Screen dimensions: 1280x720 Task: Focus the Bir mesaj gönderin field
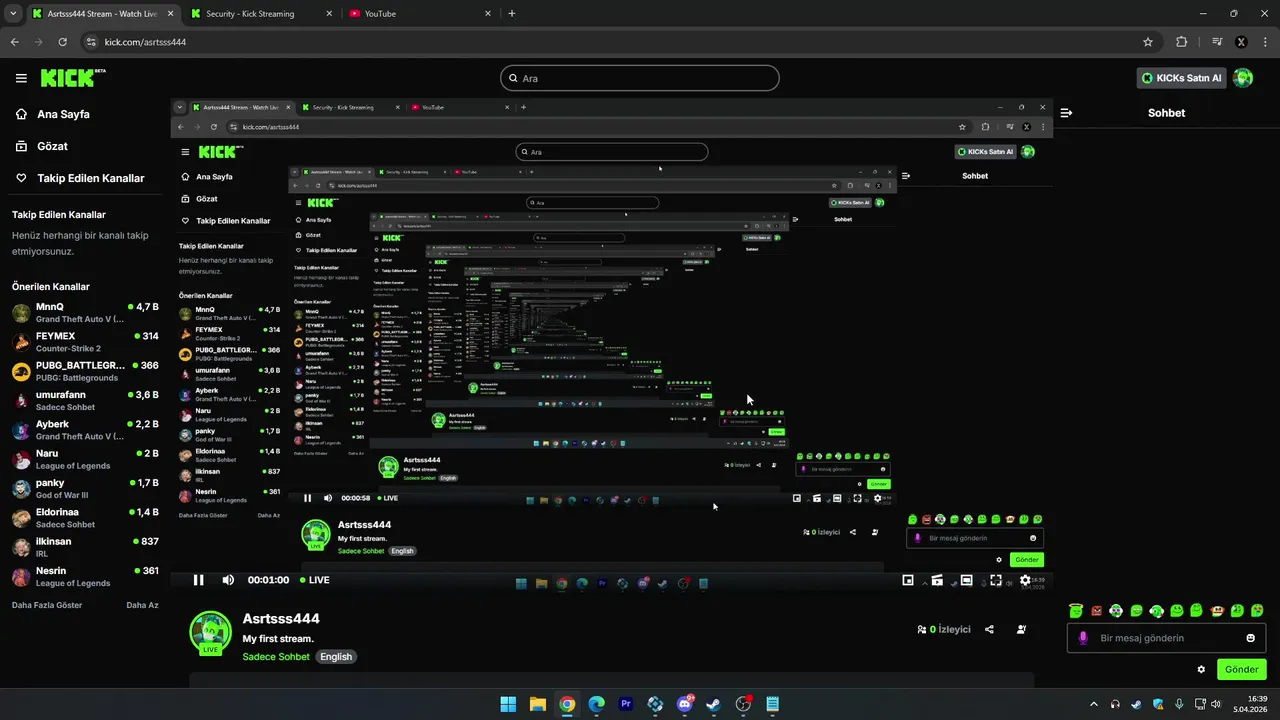click(x=1167, y=638)
